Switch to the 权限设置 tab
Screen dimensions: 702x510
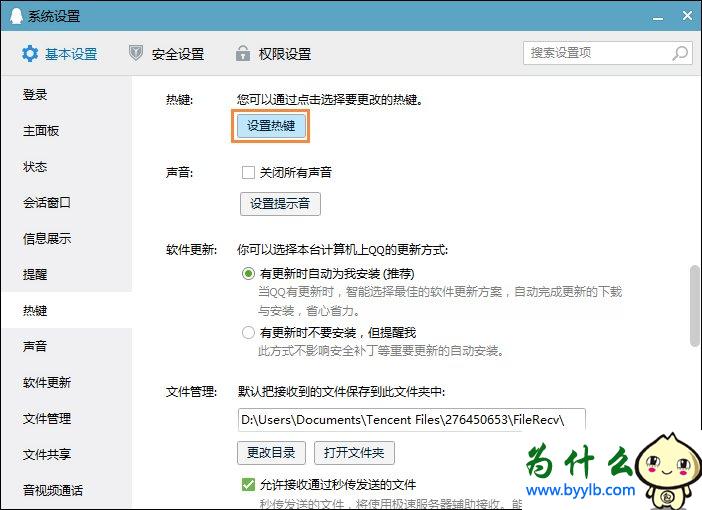tap(273, 54)
